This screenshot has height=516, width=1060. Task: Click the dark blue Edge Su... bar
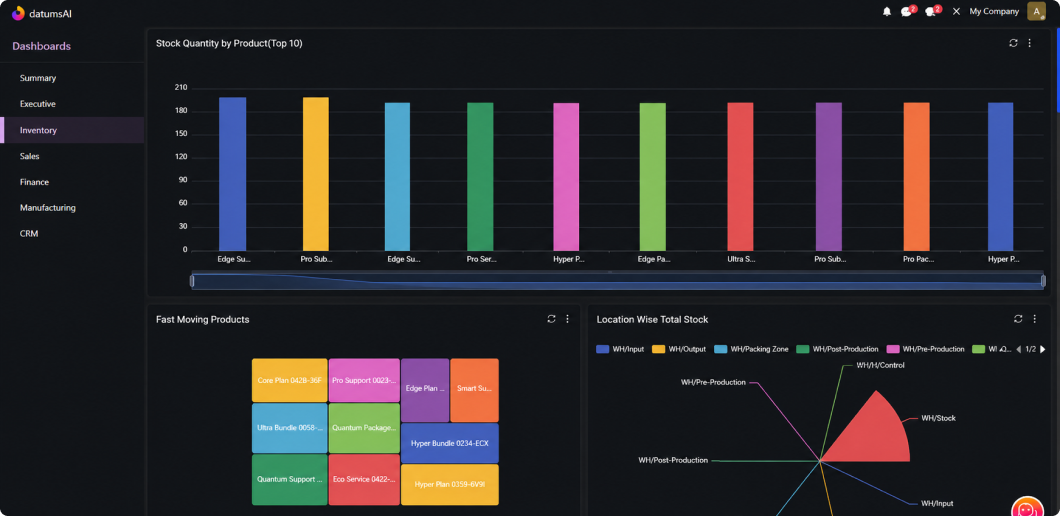click(x=233, y=174)
